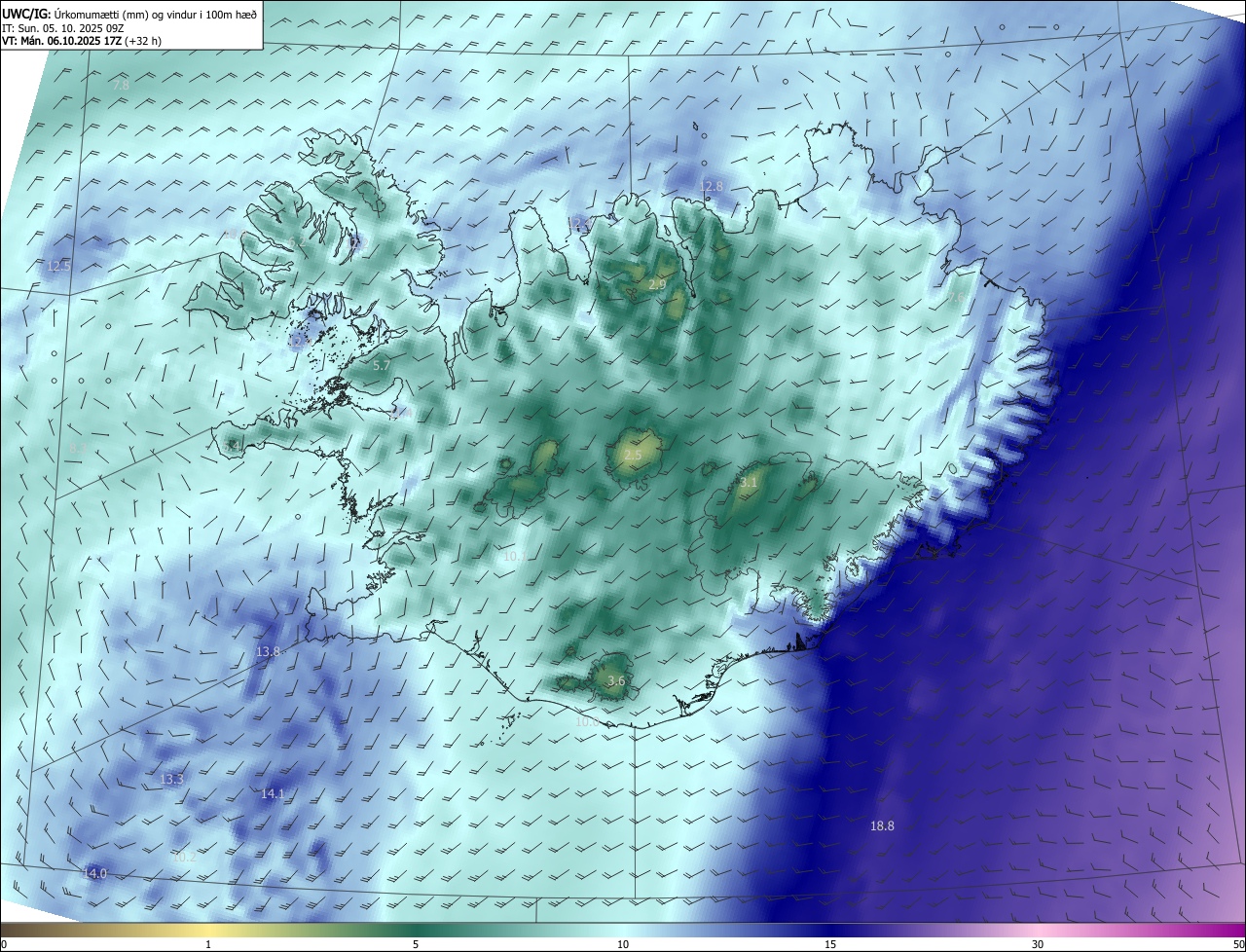Click the 13.3 value label
Image resolution: width=1246 pixels, height=952 pixels.
tap(171, 779)
